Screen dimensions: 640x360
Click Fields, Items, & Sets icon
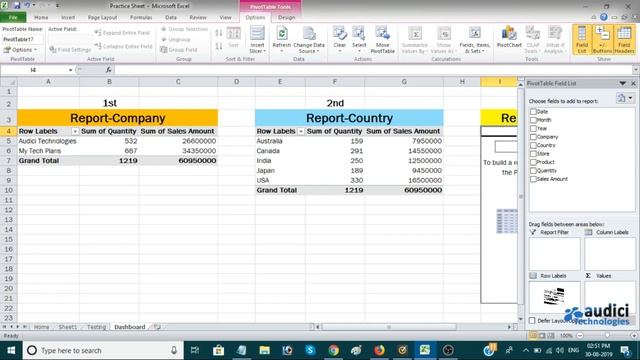(474, 33)
